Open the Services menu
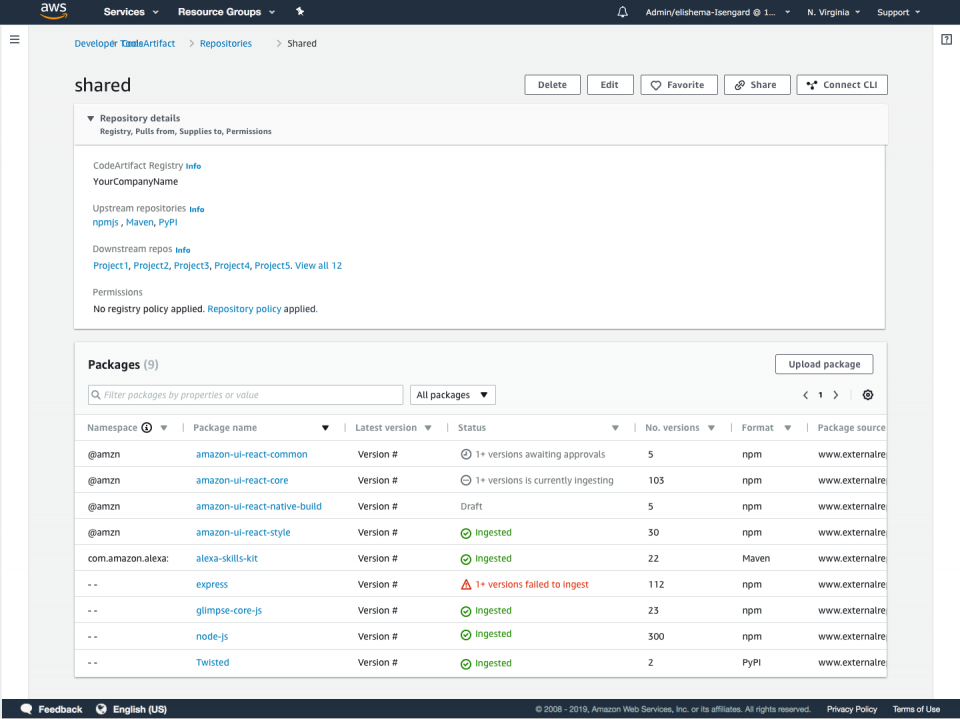 pyautogui.click(x=131, y=12)
